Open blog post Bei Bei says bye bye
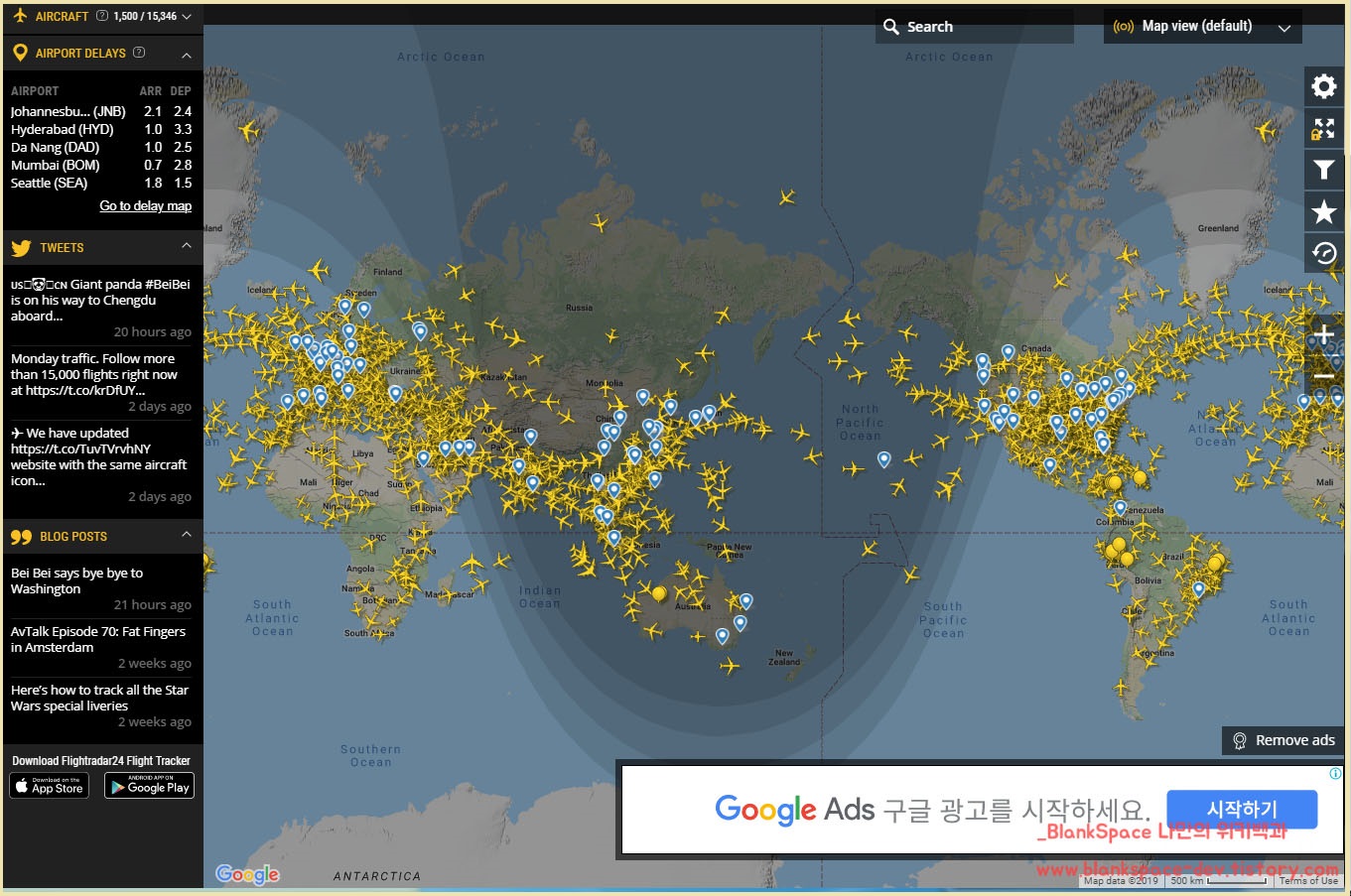The height and width of the screenshot is (896, 1351). click(x=76, y=580)
